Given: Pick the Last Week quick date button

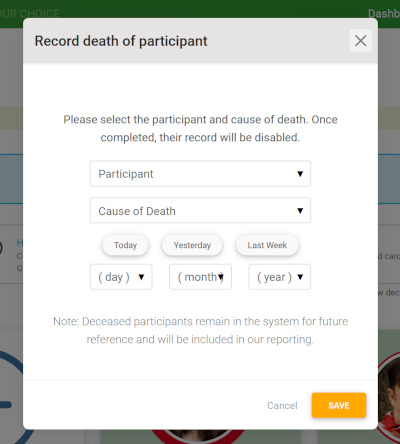Looking at the screenshot, I should pyautogui.click(x=267, y=245).
